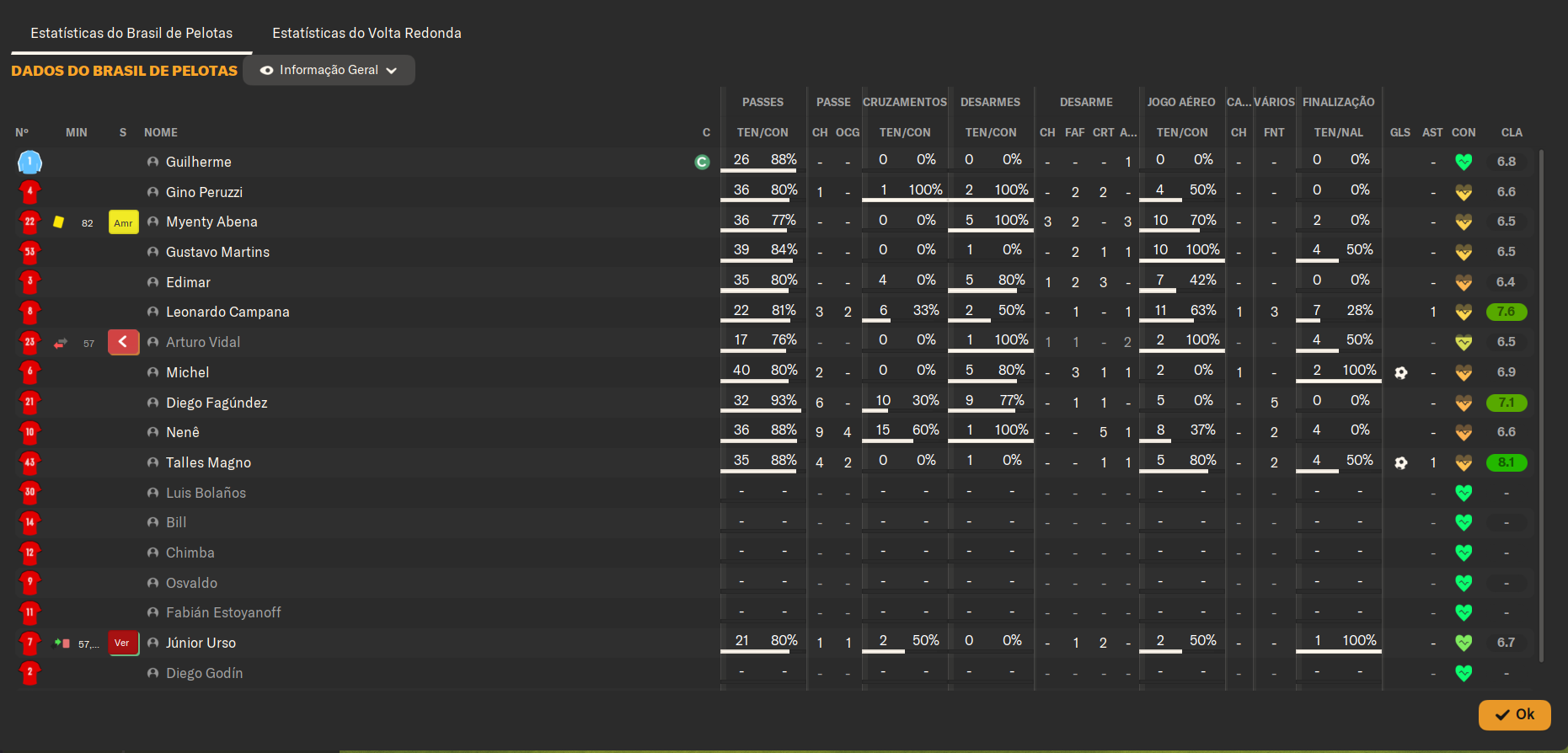1568x753 pixels.
Task: Click Diego Fagúndez's 93% pass completion value
Action: point(784,400)
